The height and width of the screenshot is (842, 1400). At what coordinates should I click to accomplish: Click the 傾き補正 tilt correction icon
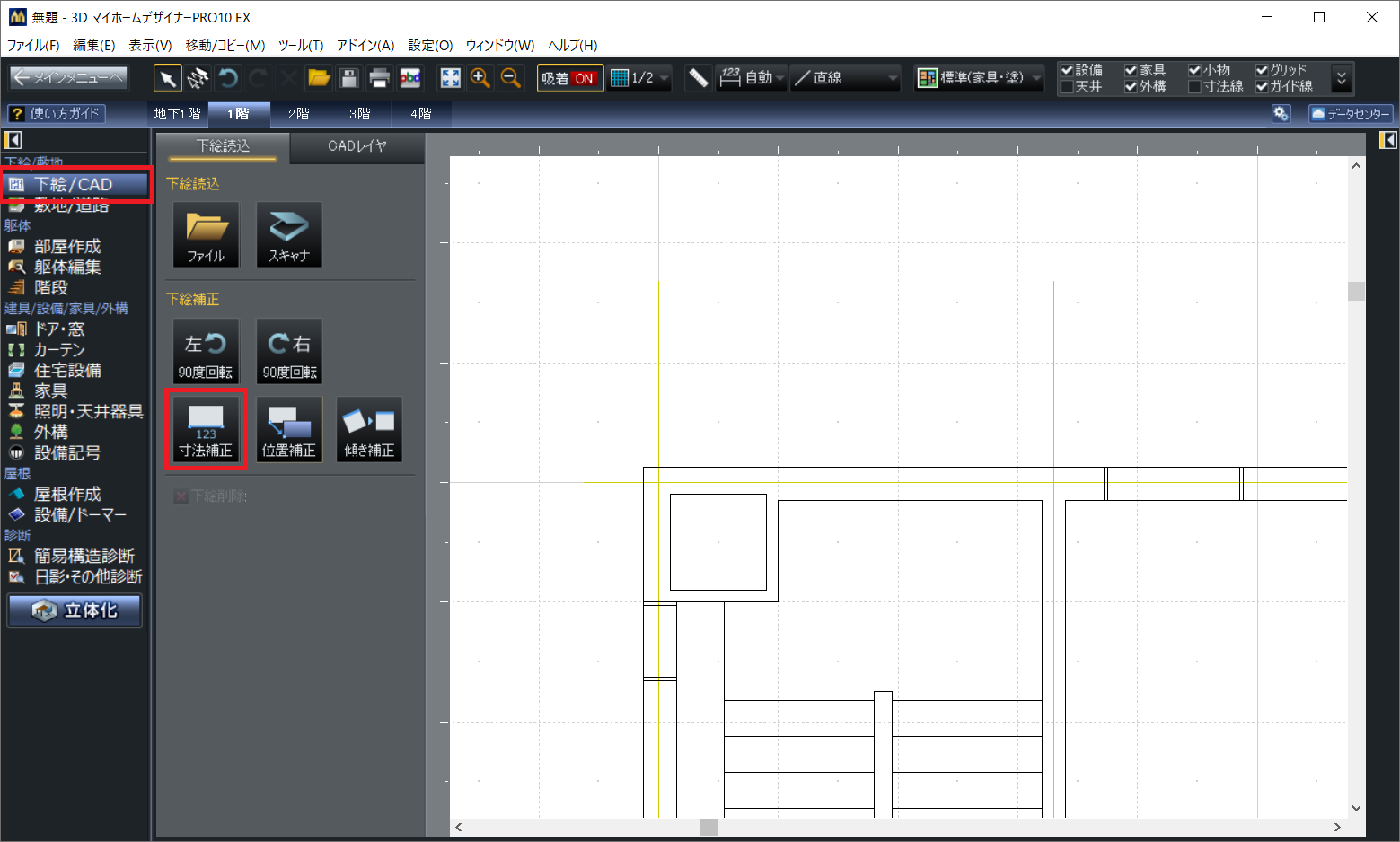coord(369,429)
